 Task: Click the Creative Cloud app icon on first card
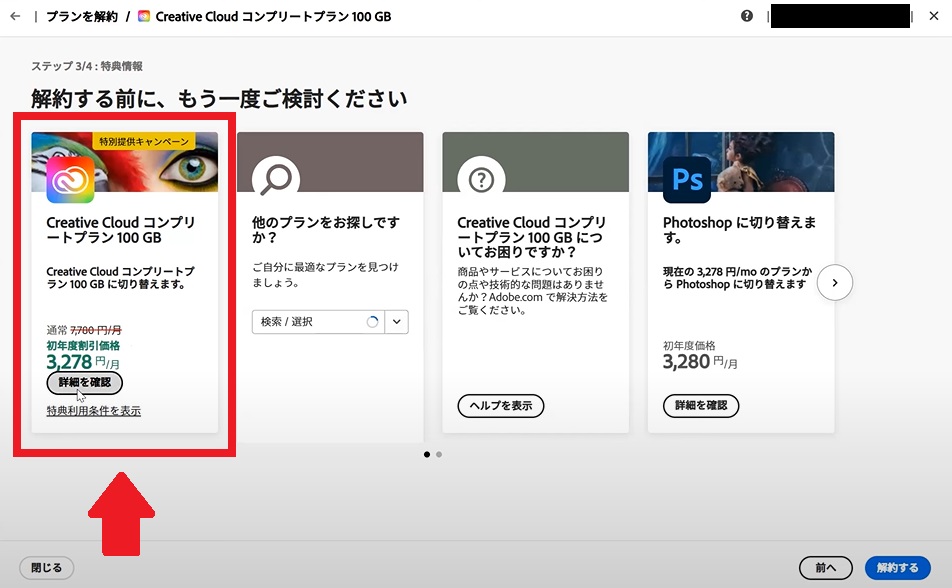point(70,179)
